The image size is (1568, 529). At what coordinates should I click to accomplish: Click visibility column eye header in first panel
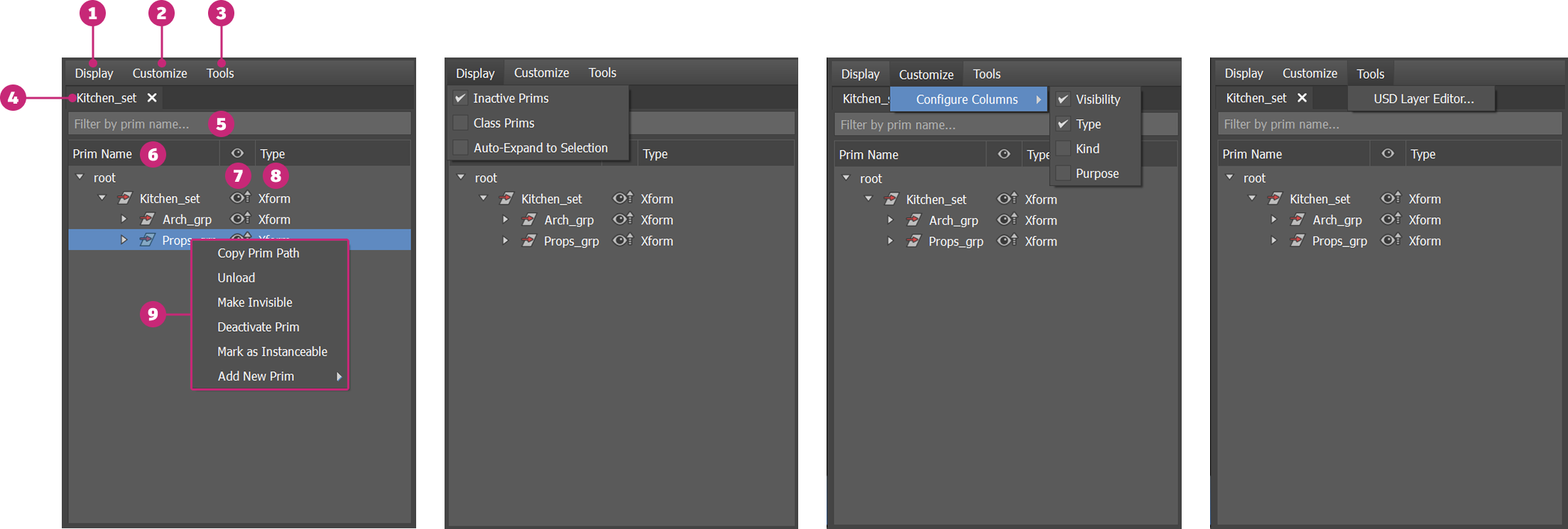coord(237,153)
